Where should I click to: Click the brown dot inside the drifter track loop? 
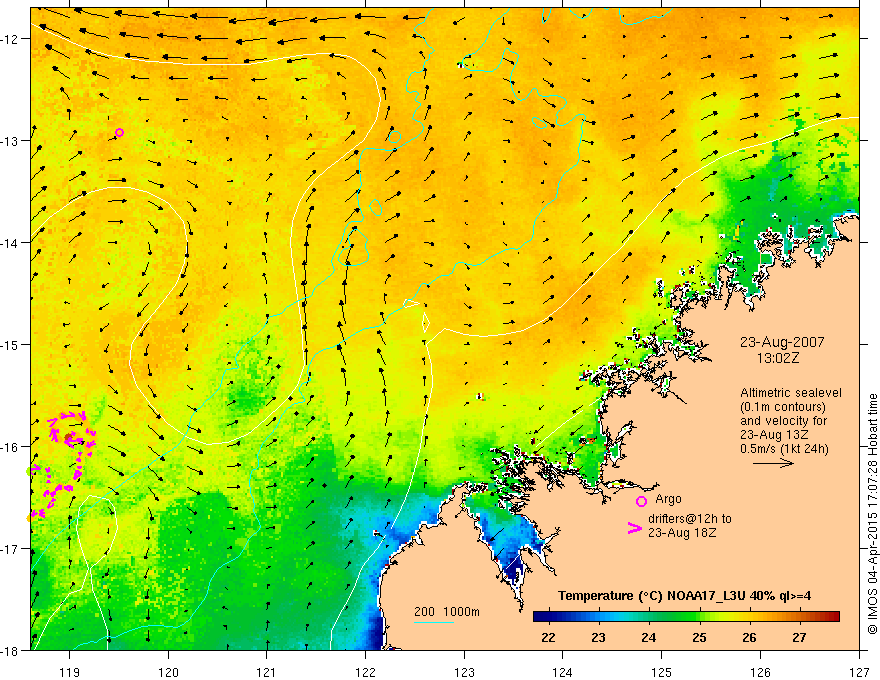pos(68,437)
